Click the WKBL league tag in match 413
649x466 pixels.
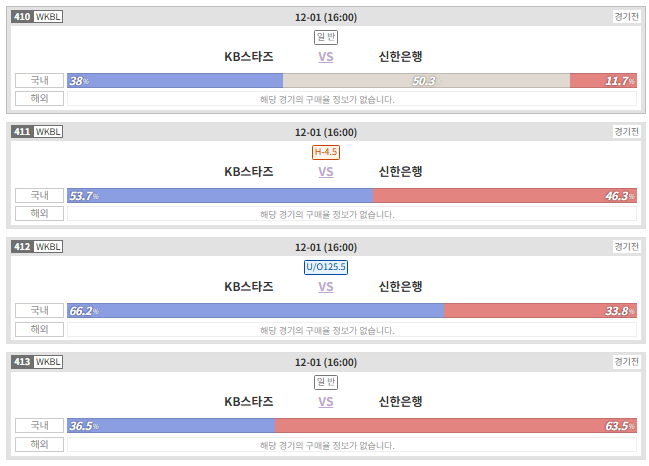click(x=48, y=362)
